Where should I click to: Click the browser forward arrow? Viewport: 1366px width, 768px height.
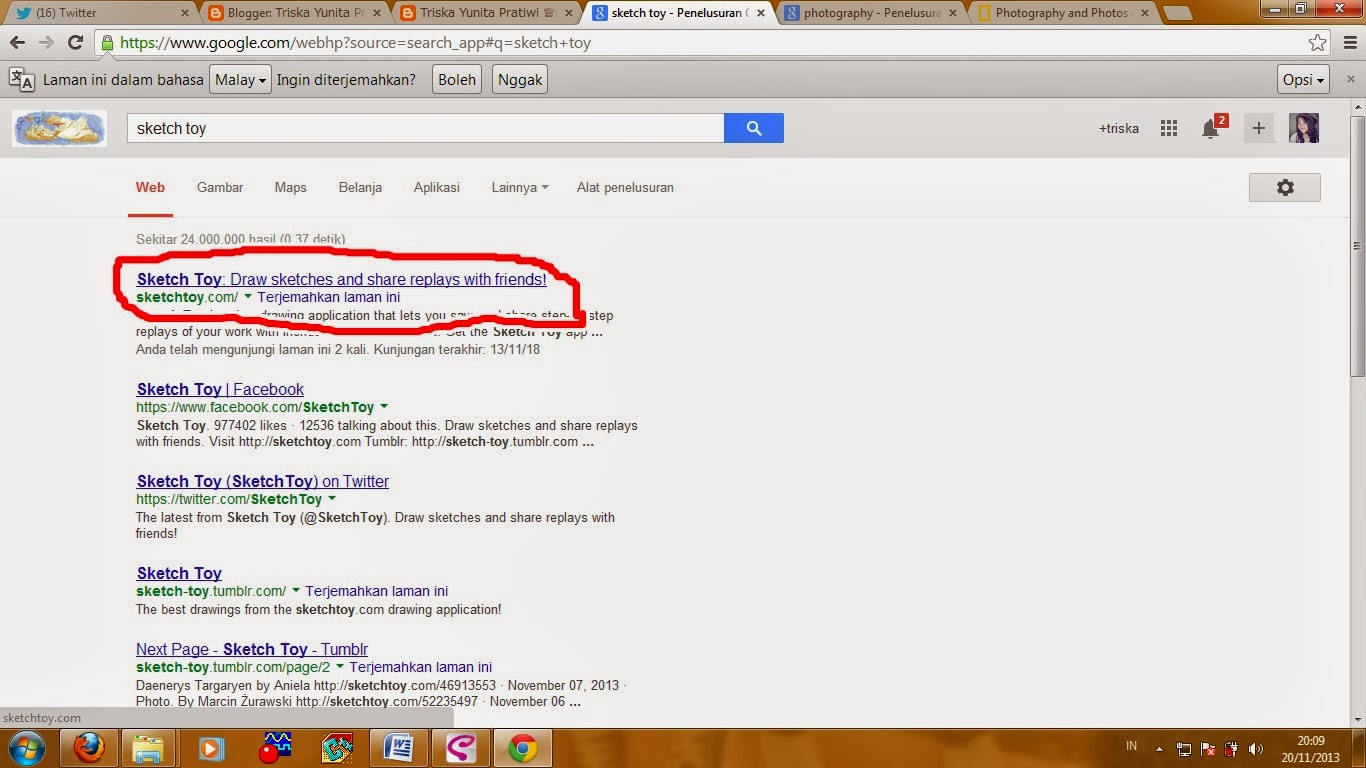(x=46, y=43)
